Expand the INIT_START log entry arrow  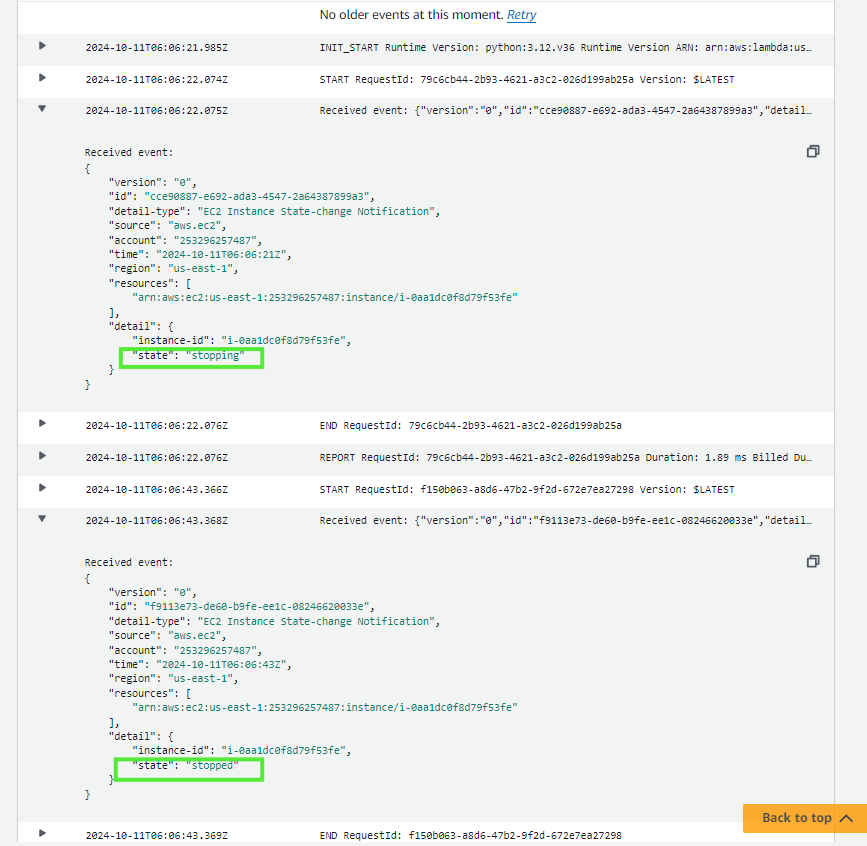click(42, 46)
